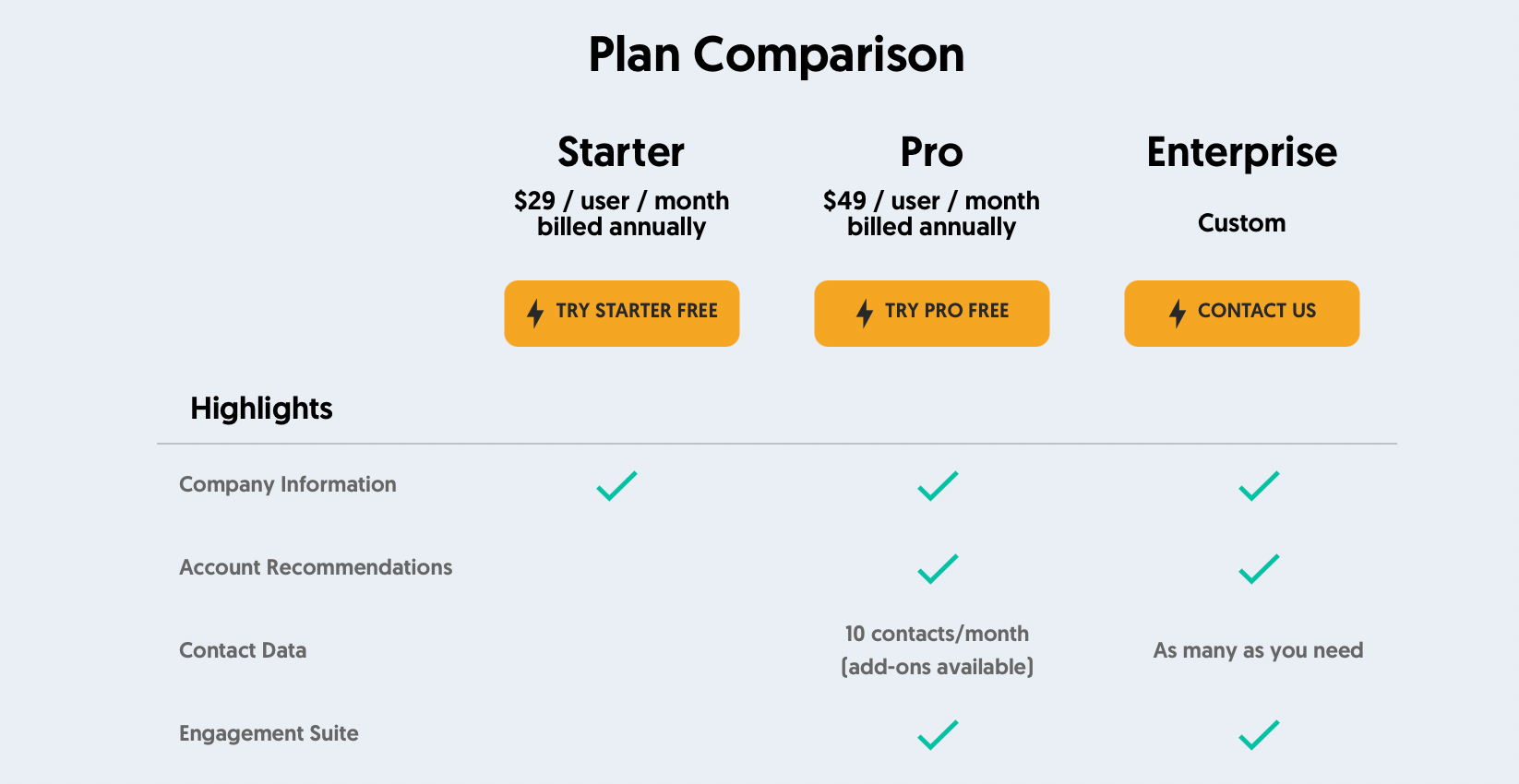
Task: Click the Contact Us button
Action: tap(1242, 314)
